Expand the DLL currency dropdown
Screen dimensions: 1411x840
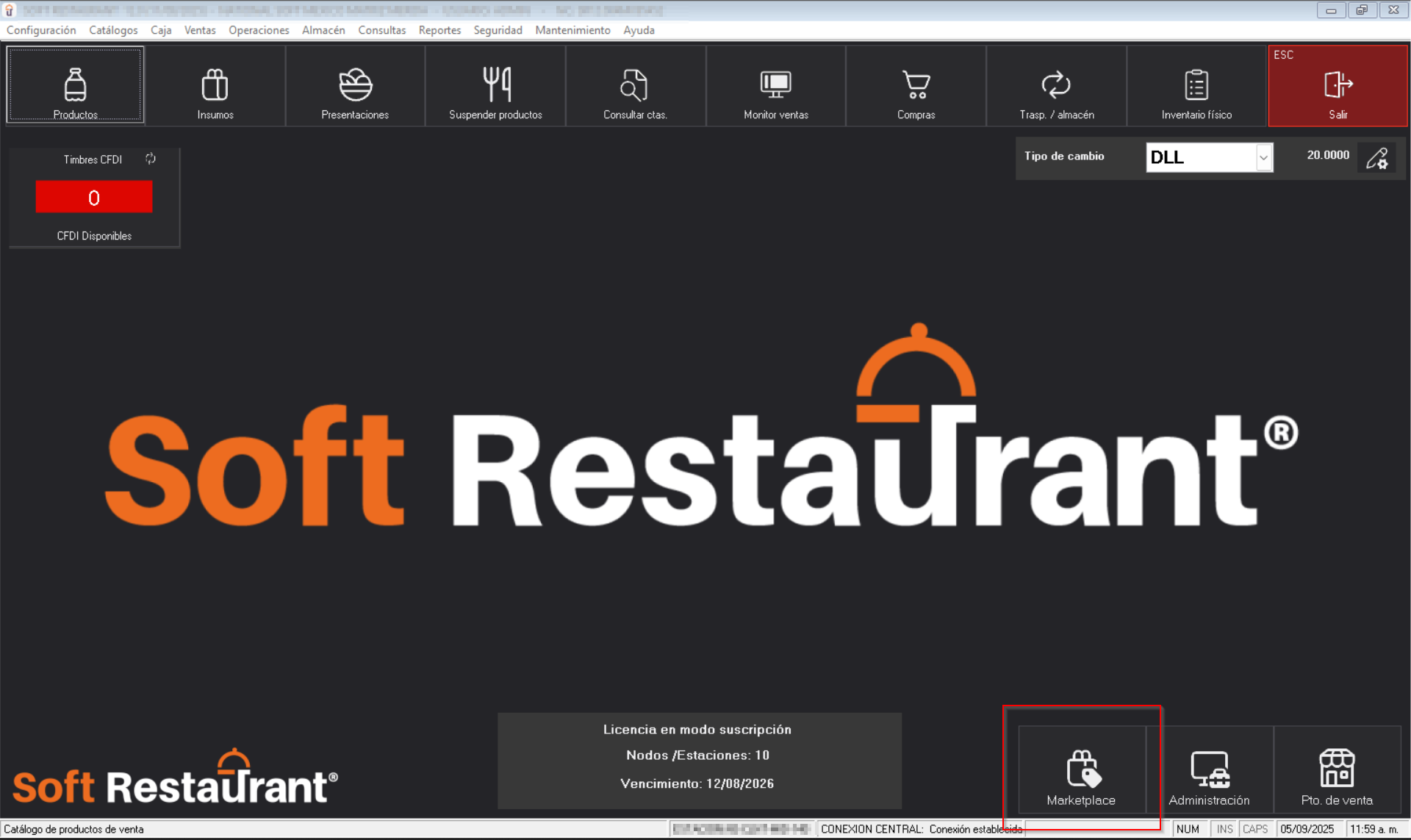coord(1263,157)
